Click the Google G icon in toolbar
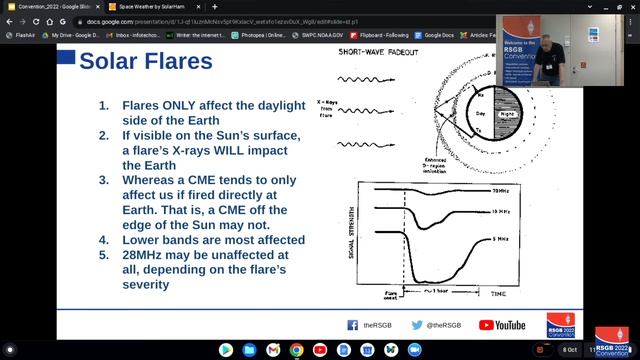640x360 pixels. 63,22
